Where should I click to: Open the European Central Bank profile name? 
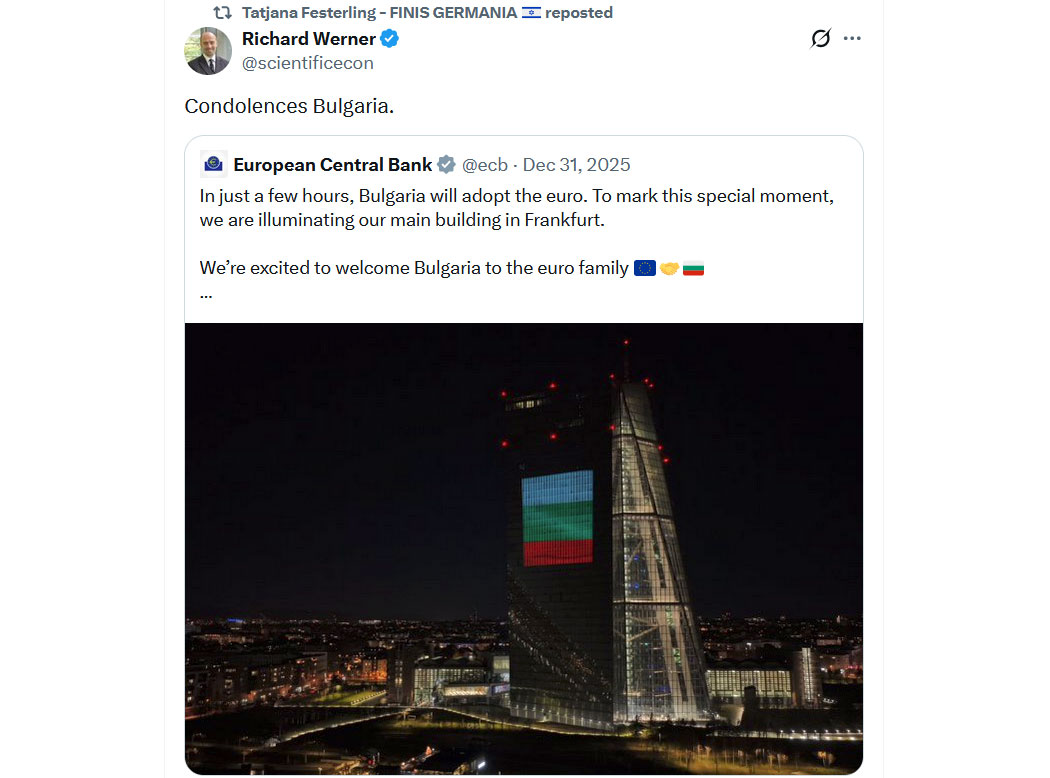(x=333, y=165)
